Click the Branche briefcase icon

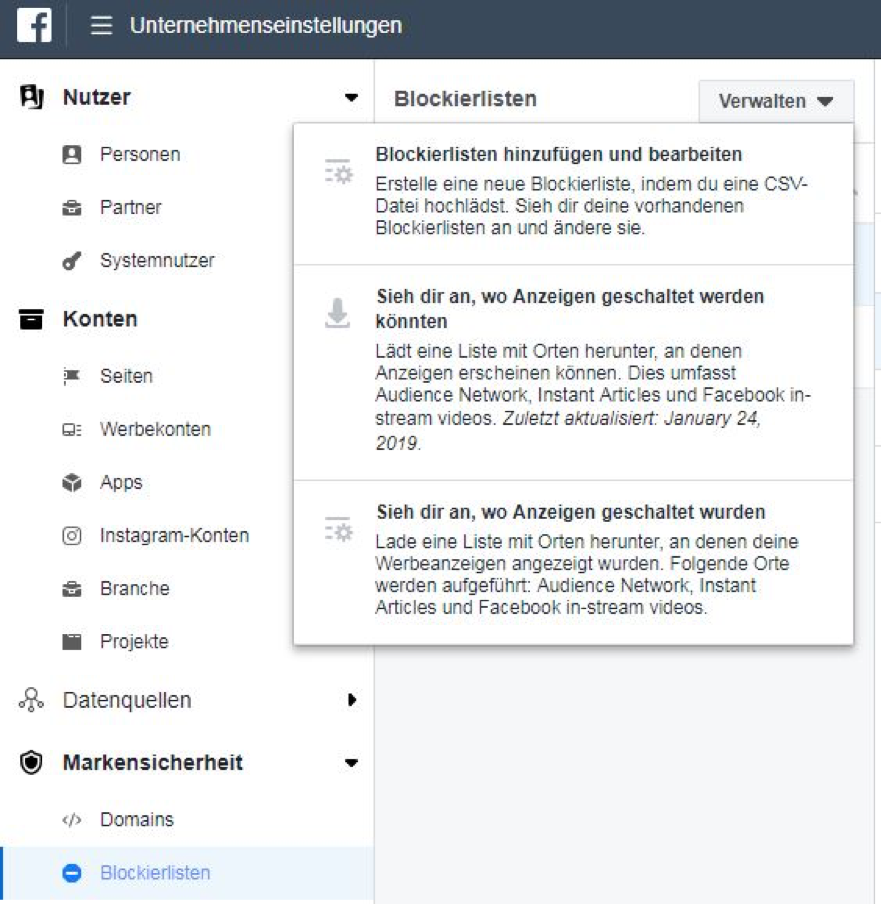click(x=71, y=589)
